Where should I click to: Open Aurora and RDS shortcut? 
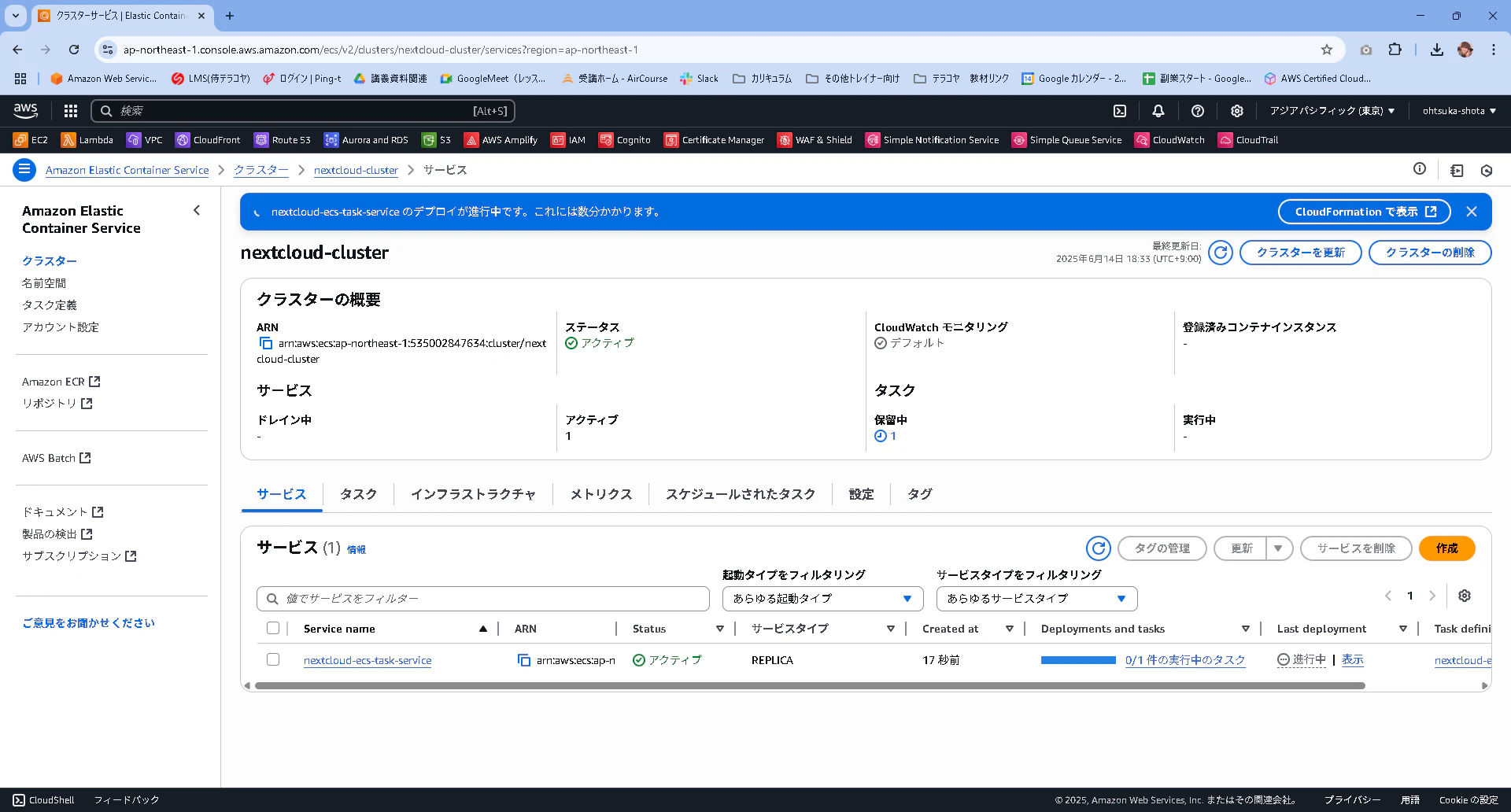pyautogui.click(x=367, y=140)
